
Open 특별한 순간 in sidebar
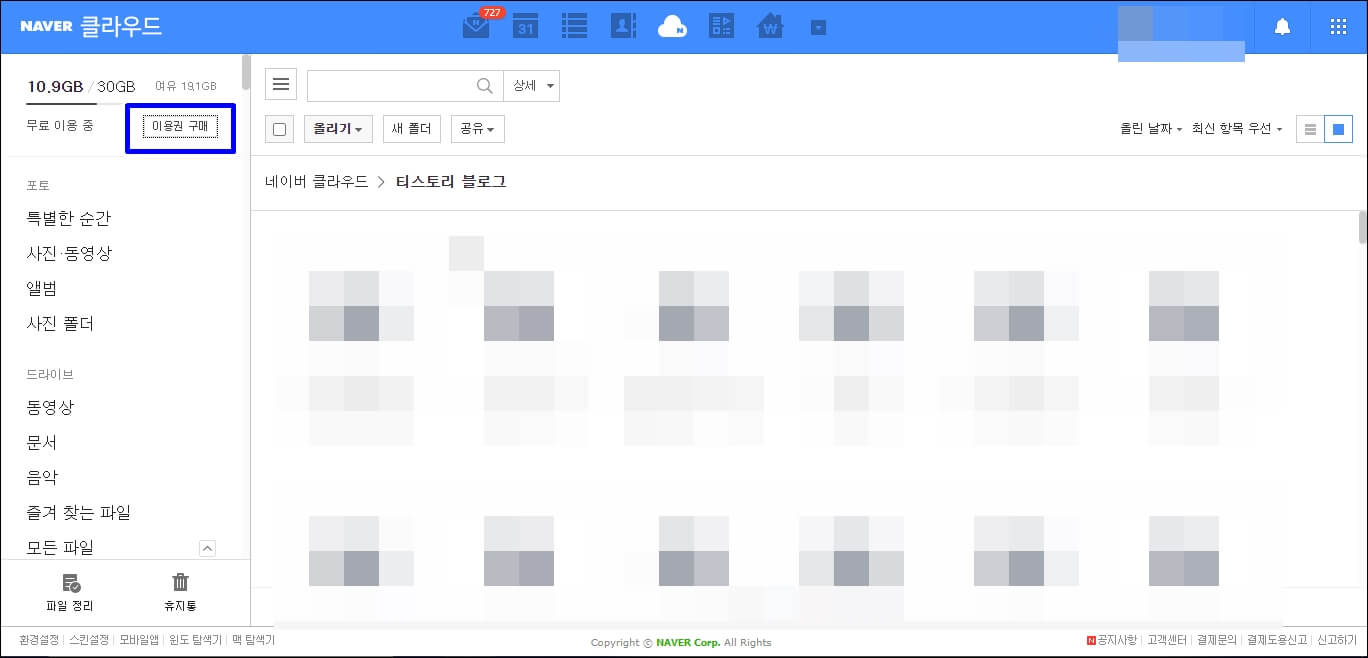(x=69, y=219)
